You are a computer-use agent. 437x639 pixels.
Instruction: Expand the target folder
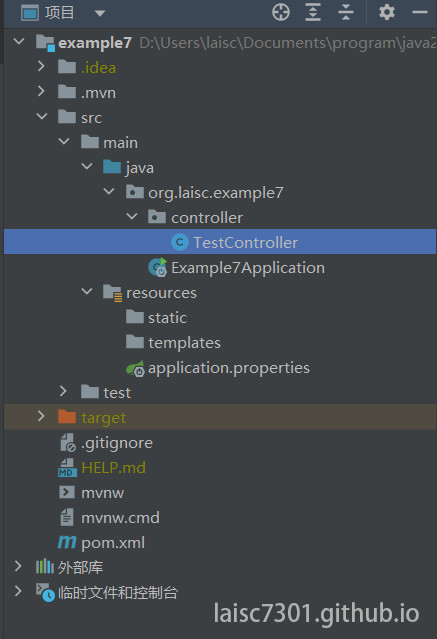(x=41, y=416)
